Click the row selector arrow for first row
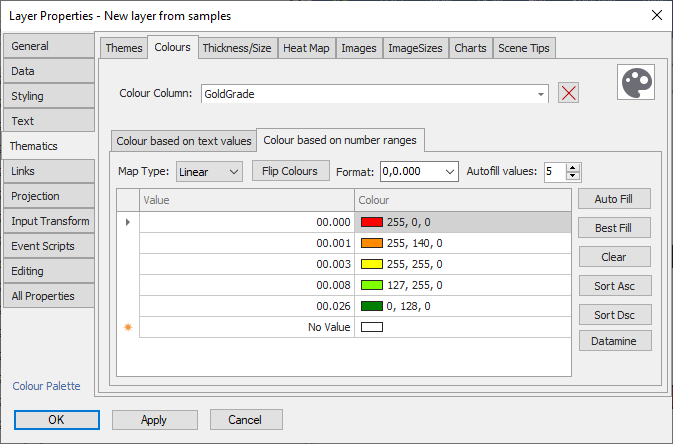 [127, 222]
